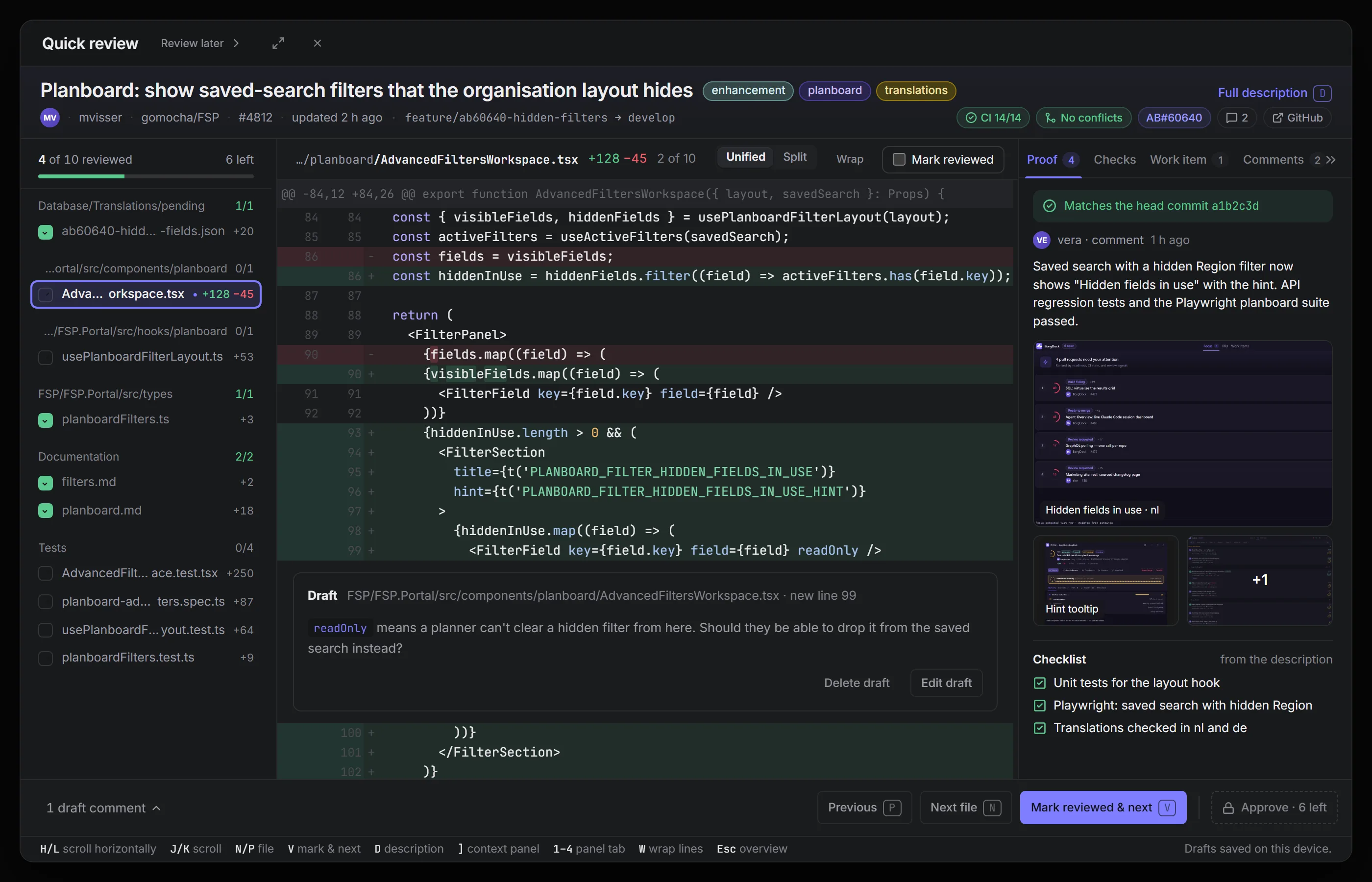1372x882 pixels.
Task: Check AdvancedFilt...ace.test.tsx as reviewed
Action: pyautogui.click(x=46, y=574)
